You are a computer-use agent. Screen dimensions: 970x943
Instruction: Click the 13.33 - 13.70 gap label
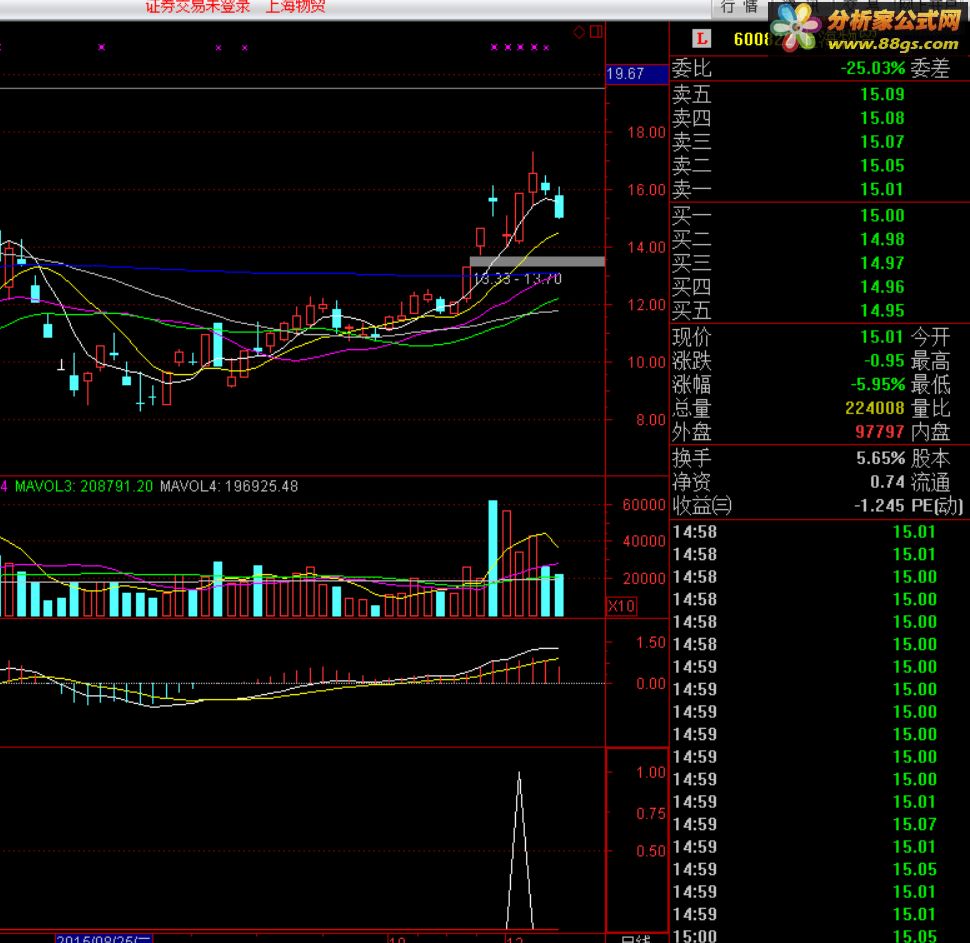pos(517,279)
